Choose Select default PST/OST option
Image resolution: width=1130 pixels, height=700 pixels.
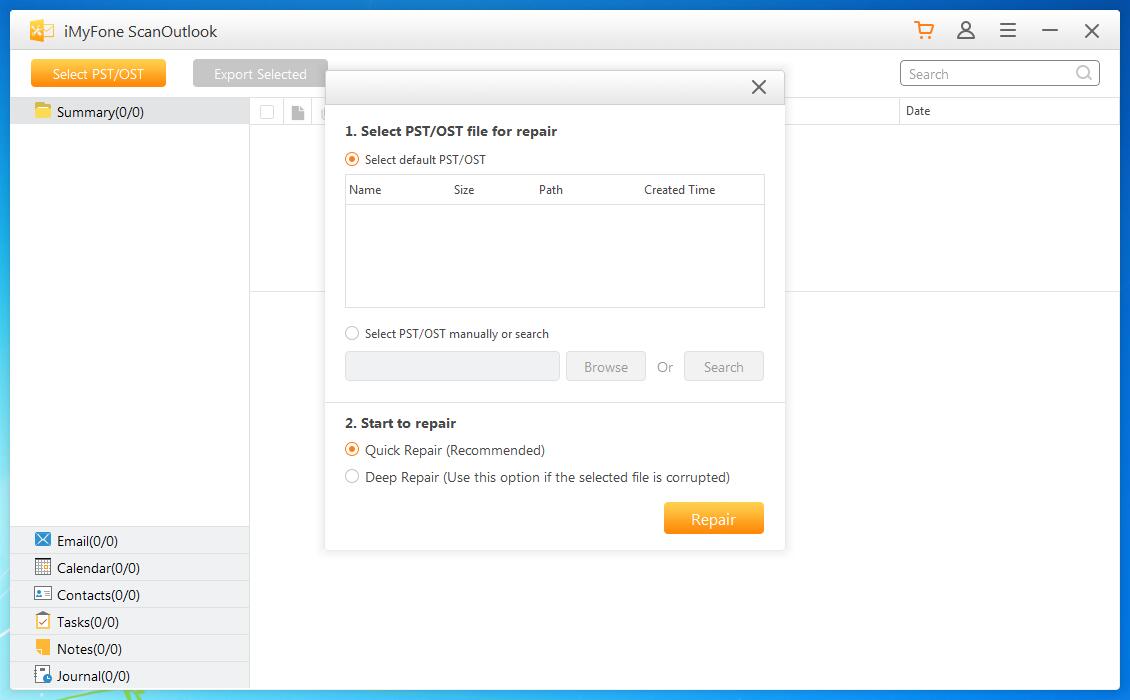[x=352, y=159]
